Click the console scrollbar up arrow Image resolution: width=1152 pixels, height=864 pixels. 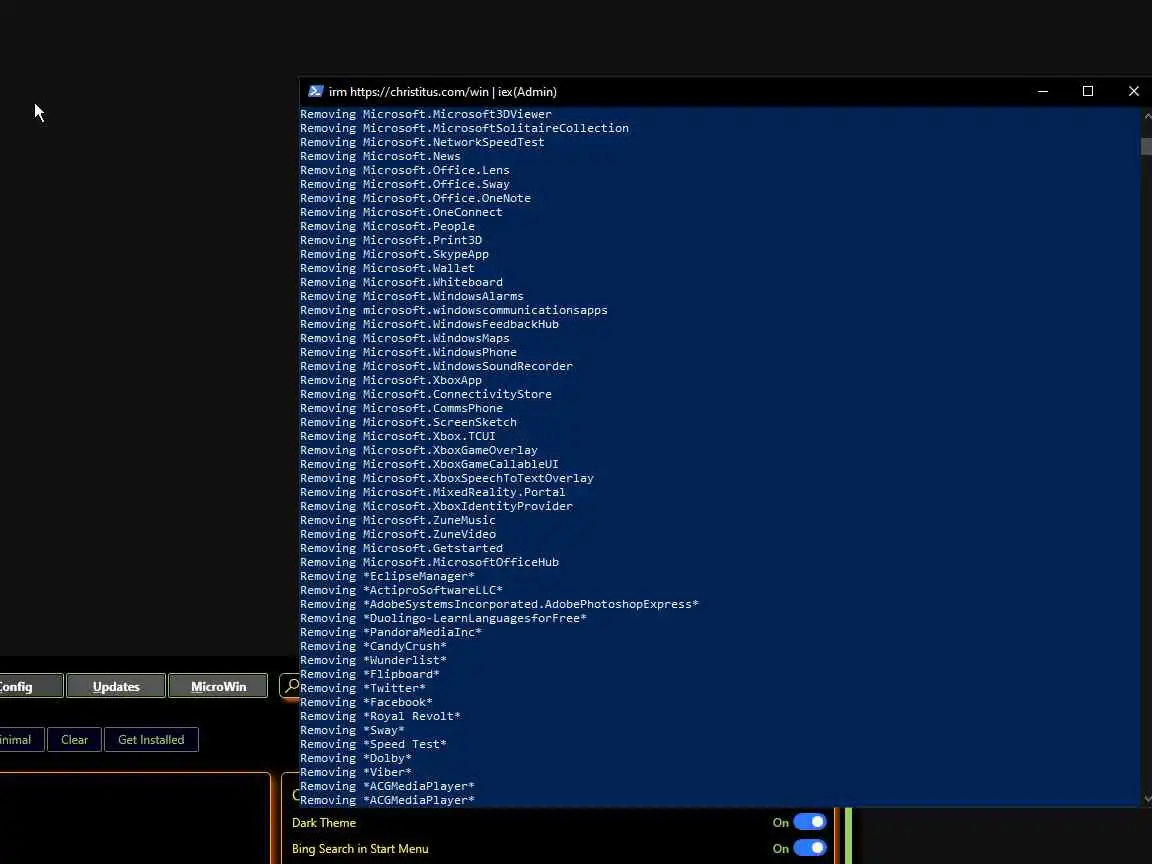click(x=1147, y=115)
